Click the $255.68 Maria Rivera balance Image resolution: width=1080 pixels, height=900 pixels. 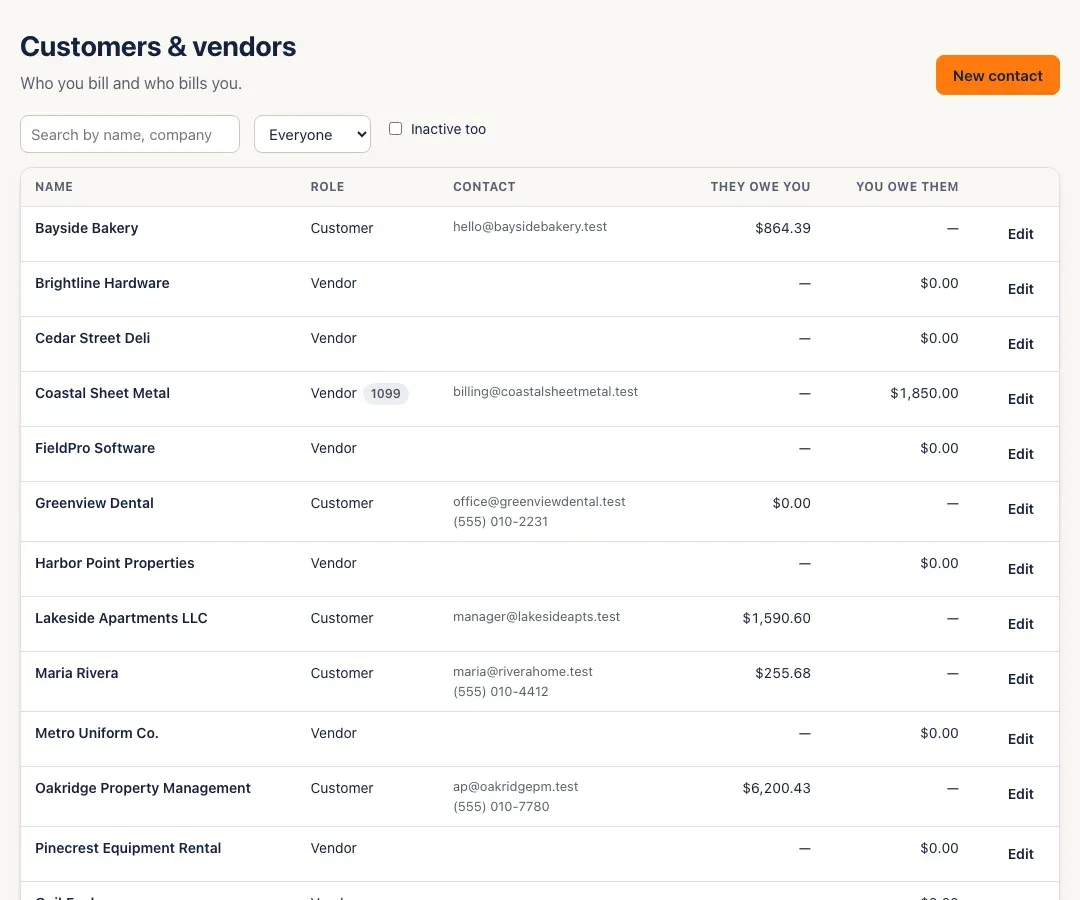[x=782, y=673]
